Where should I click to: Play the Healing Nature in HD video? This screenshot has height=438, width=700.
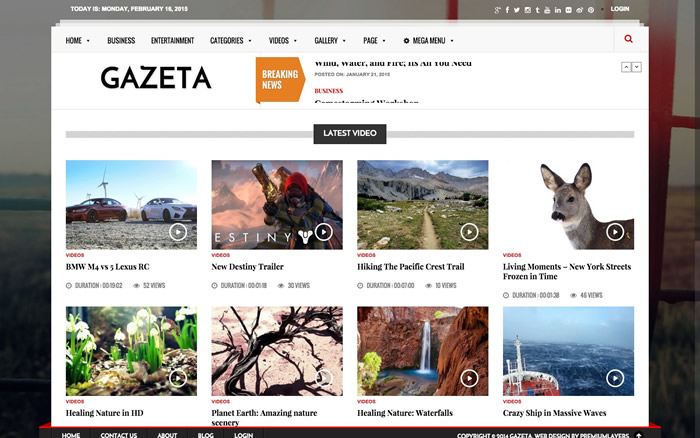(178, 379)
